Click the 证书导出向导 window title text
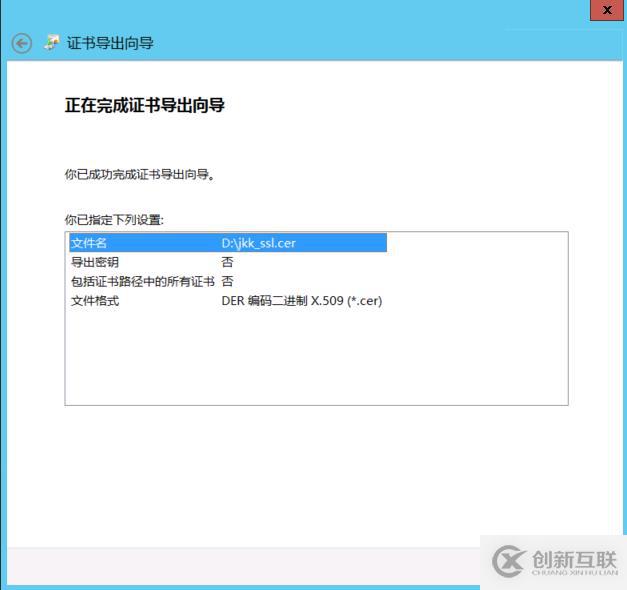Screen dimensions: 627x590 [x=110, y=43]
